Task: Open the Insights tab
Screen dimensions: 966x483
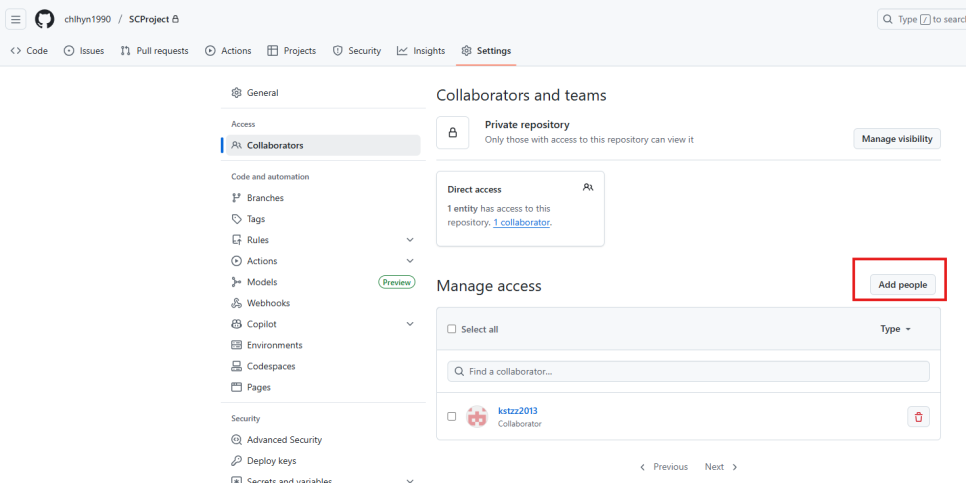Action: [x=421, y=51]
